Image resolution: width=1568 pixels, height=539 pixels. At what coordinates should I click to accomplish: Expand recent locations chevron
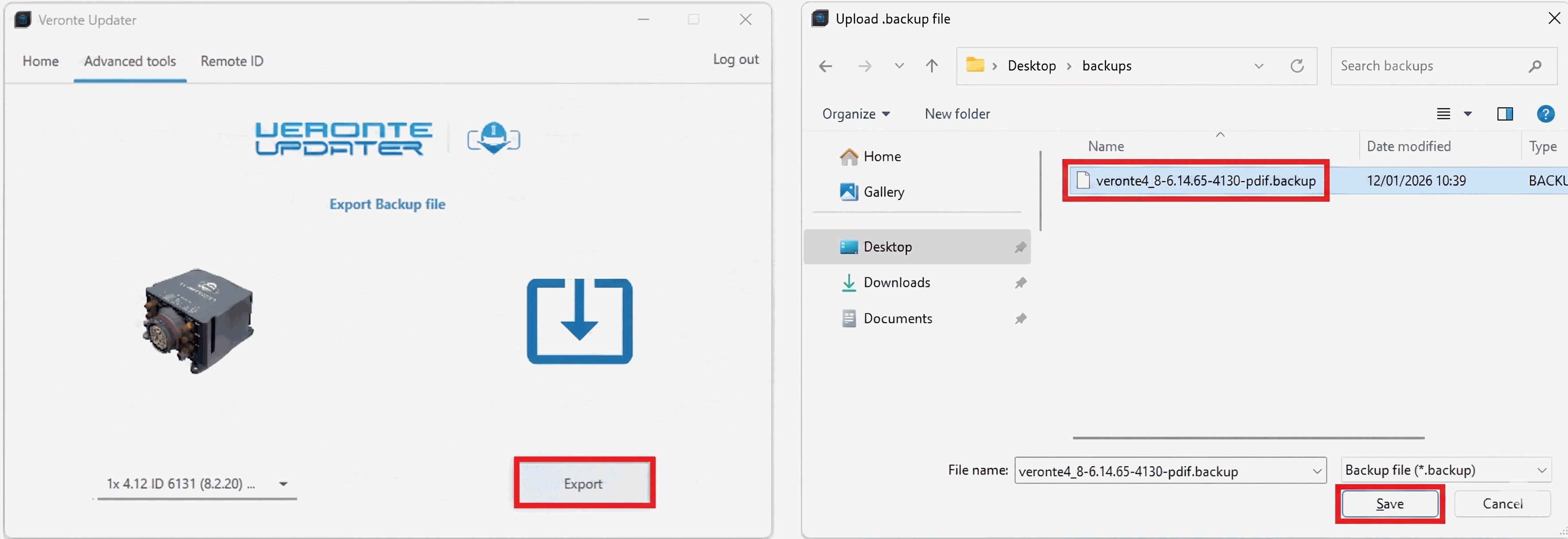tap(899, 66)
